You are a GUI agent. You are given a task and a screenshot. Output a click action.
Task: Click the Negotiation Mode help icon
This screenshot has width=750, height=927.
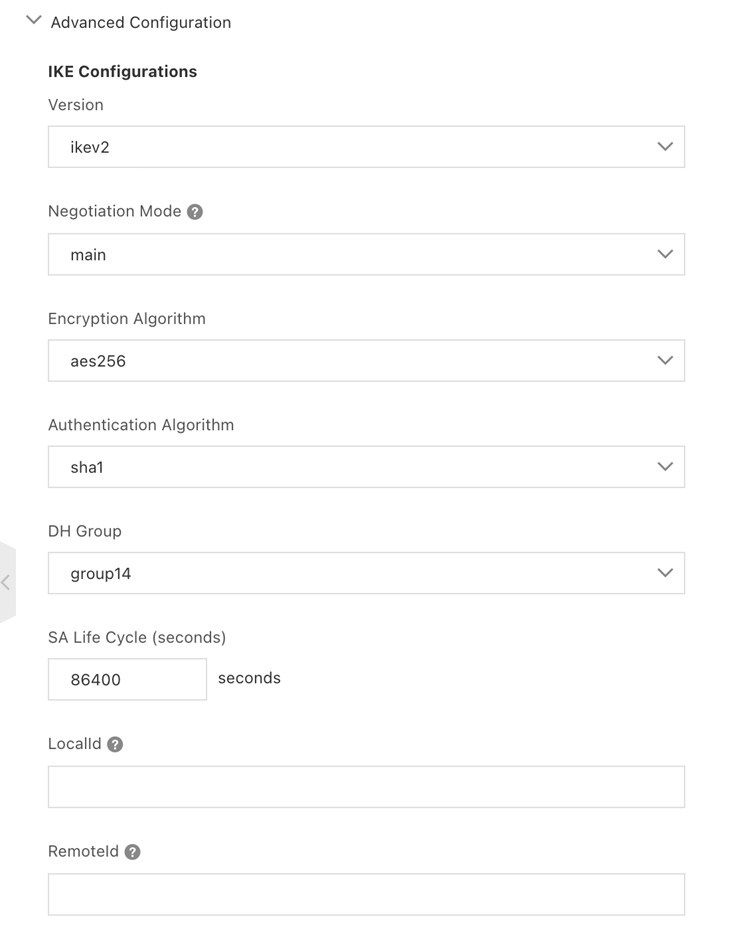[x=195, y=212]
